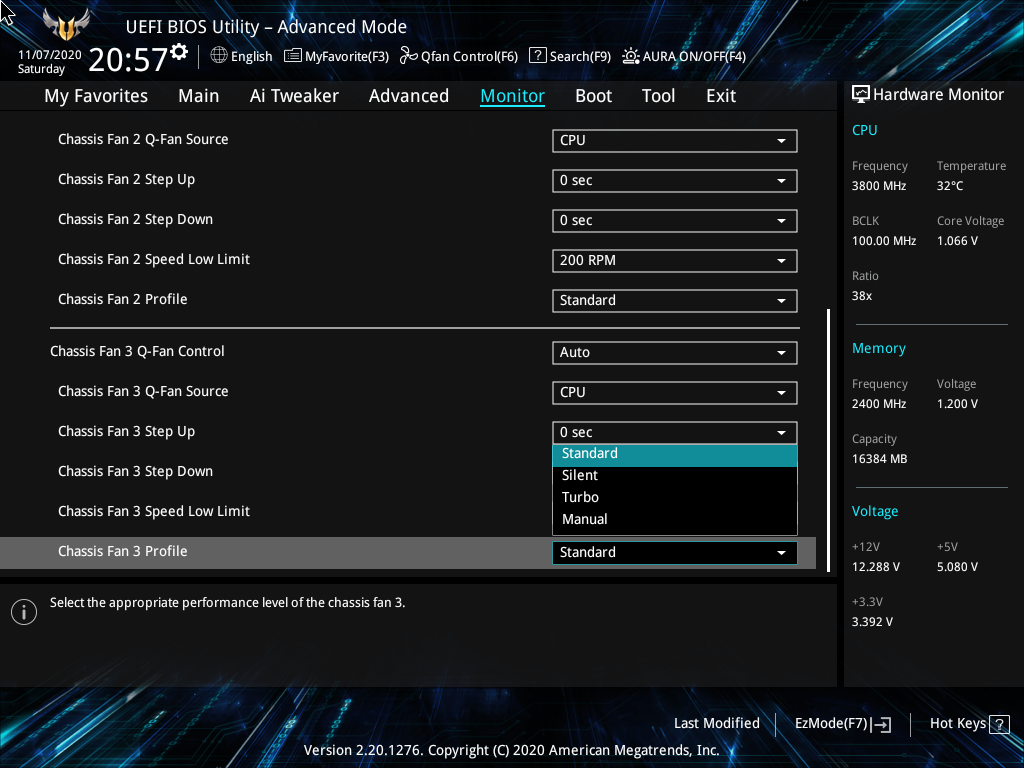The height and width of the screenshot is (768, 1024).
Task: Open MyFavorite(F3) list icon
Action: (x=293, y=56)
